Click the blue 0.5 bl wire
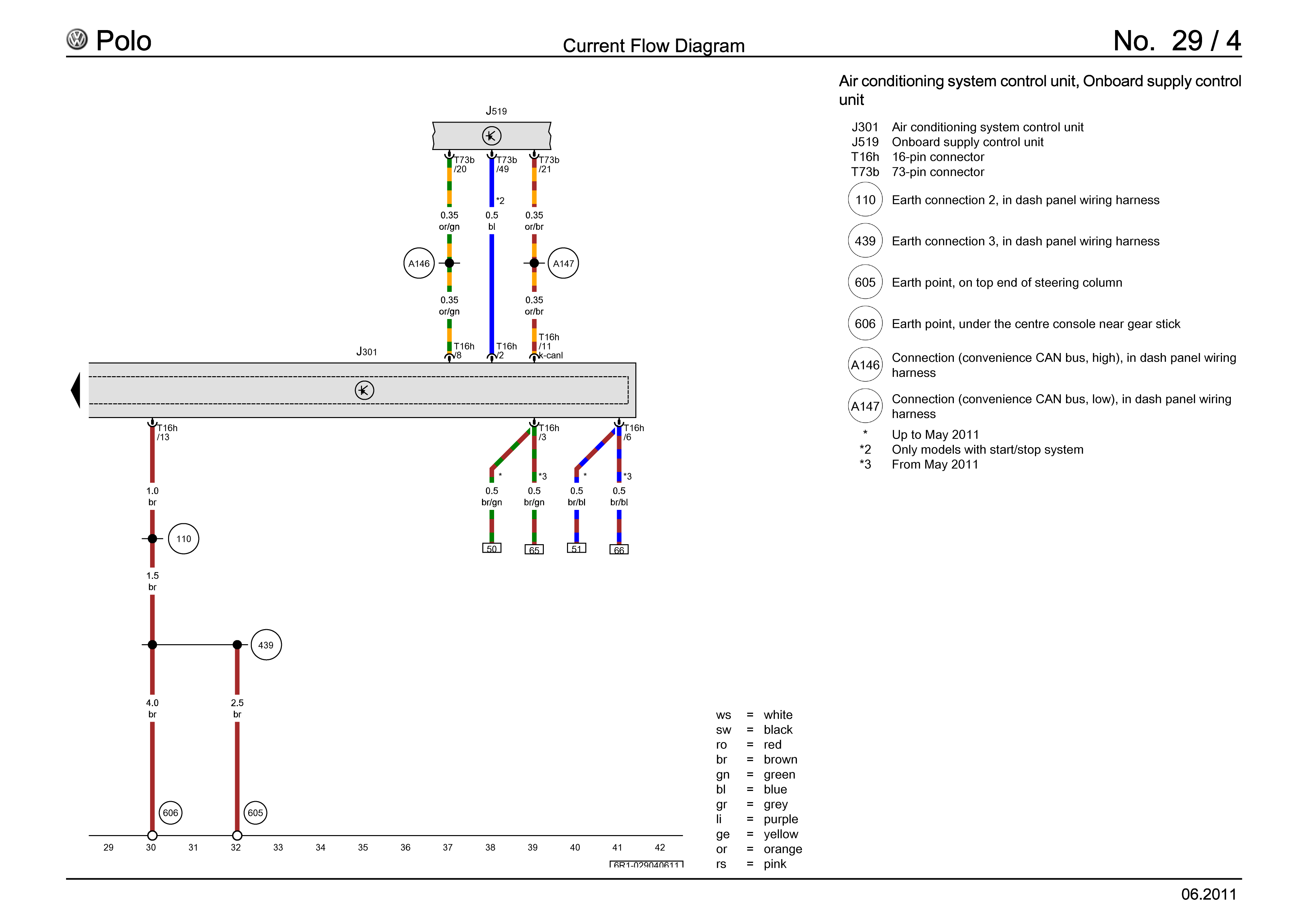This screenshot has height=924, width=1308. point(491,285)
